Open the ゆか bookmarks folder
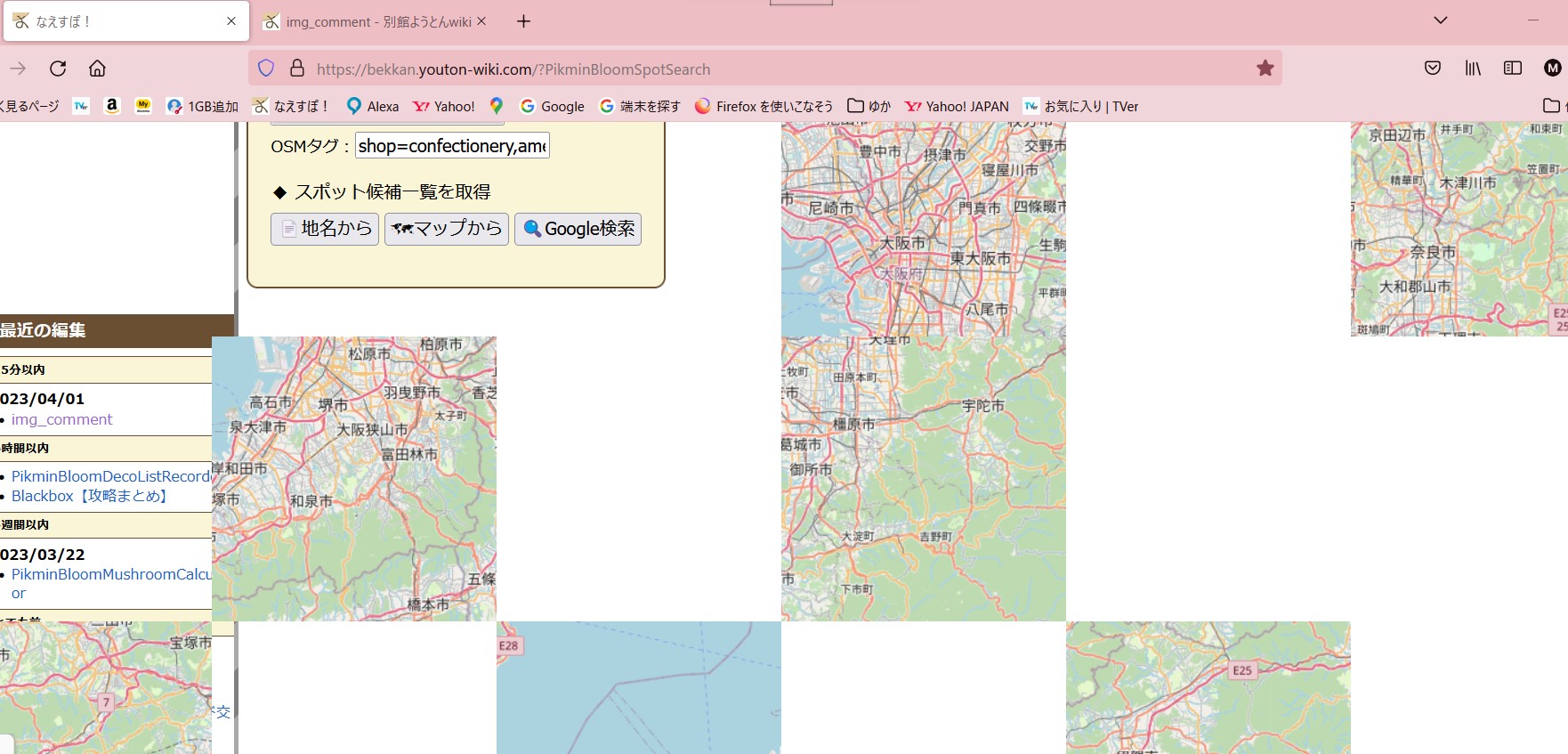Image resolution: width=1568 pixels, height=754 pixels. (869, 106)
